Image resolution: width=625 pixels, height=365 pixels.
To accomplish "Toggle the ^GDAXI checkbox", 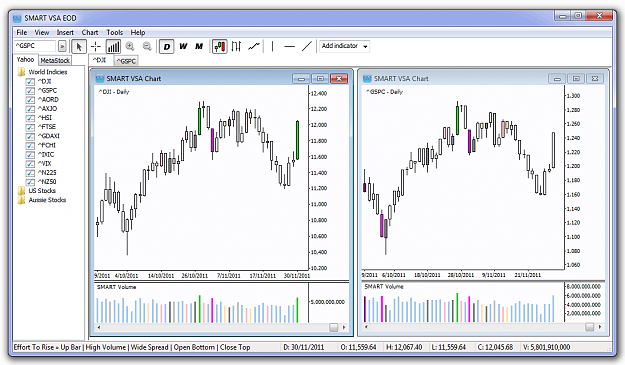I will [30, 136].
